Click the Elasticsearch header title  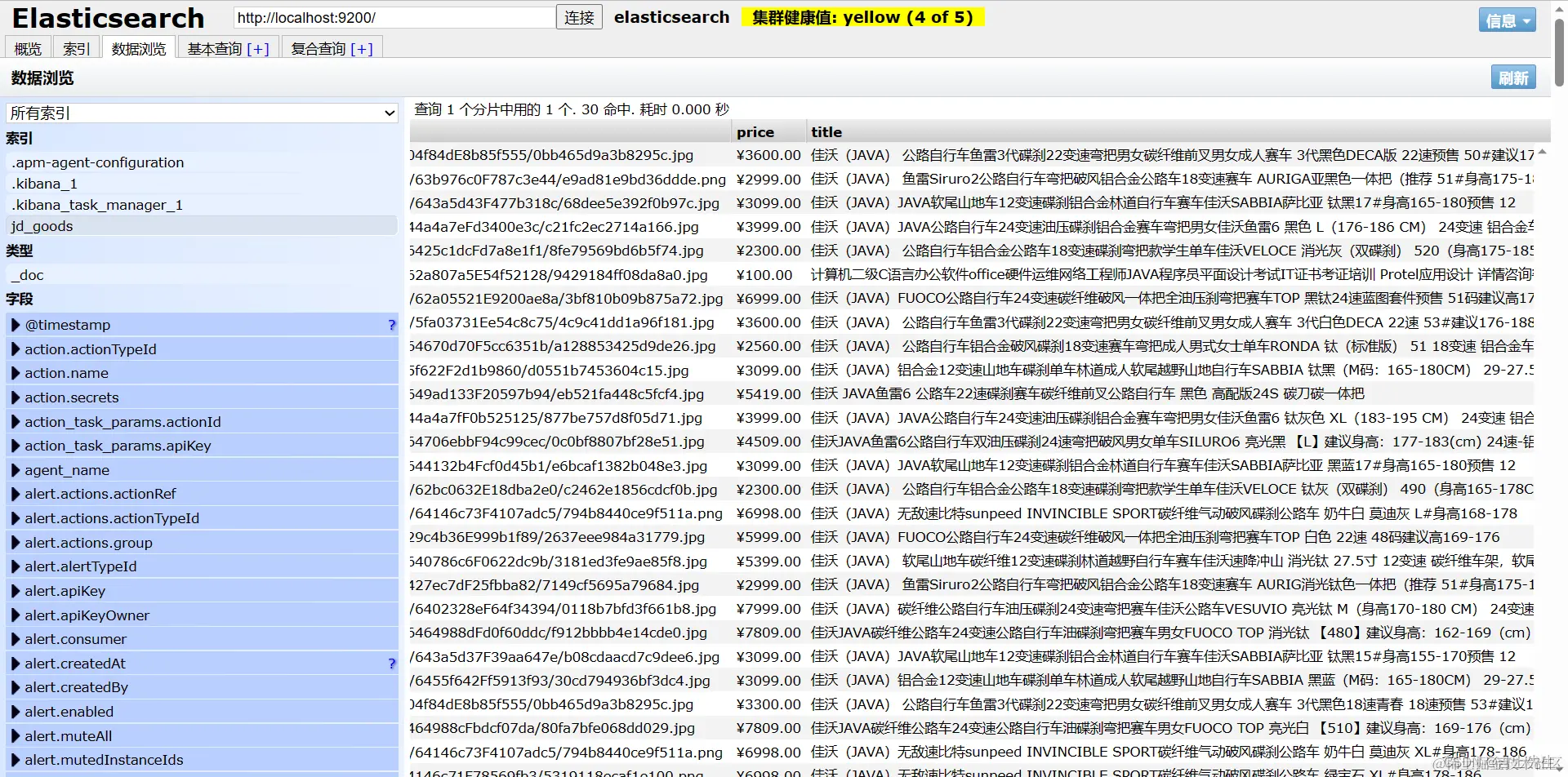[108, 18]
